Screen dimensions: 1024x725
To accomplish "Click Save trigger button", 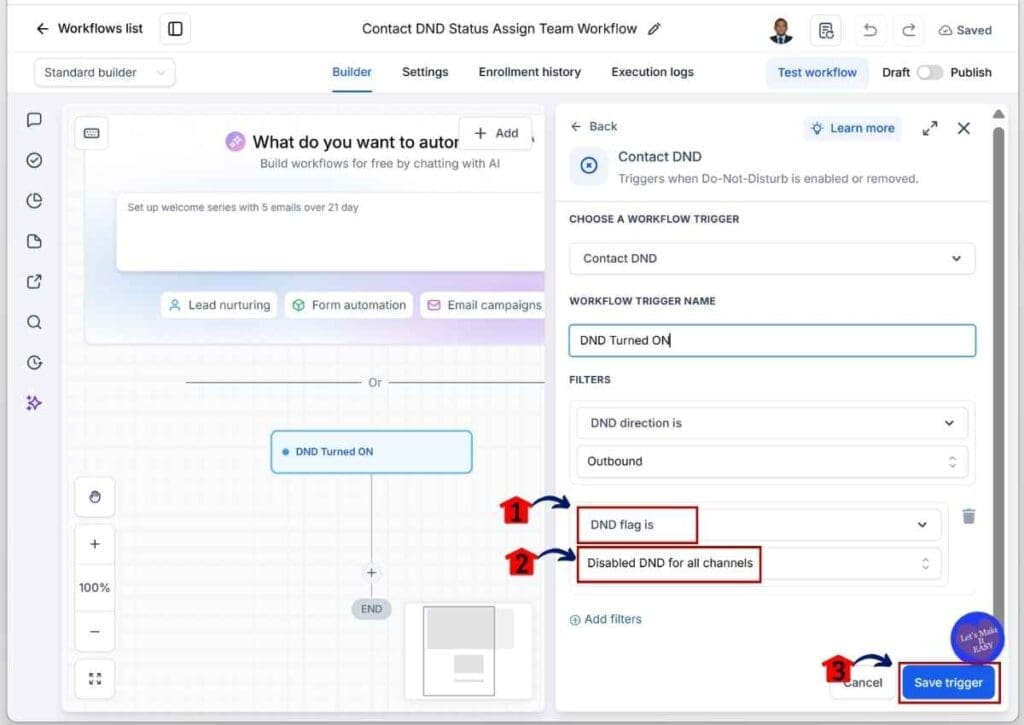I will [x=948, y=683].
